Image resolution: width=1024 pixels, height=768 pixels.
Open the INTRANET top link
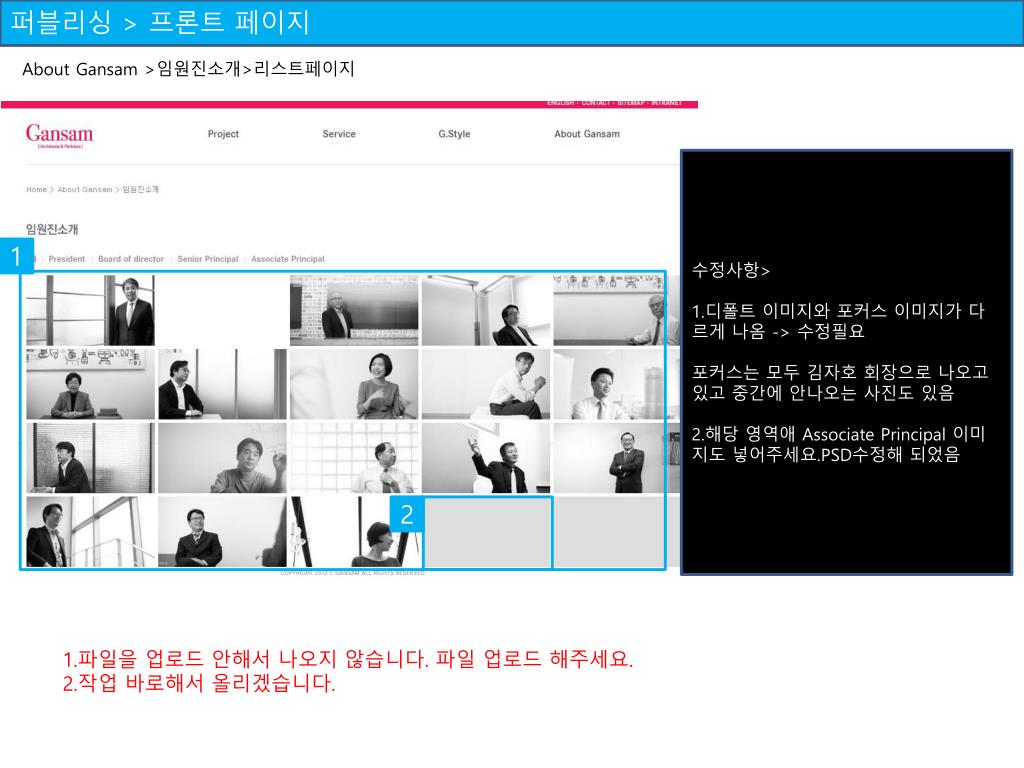tap(666, 103)
